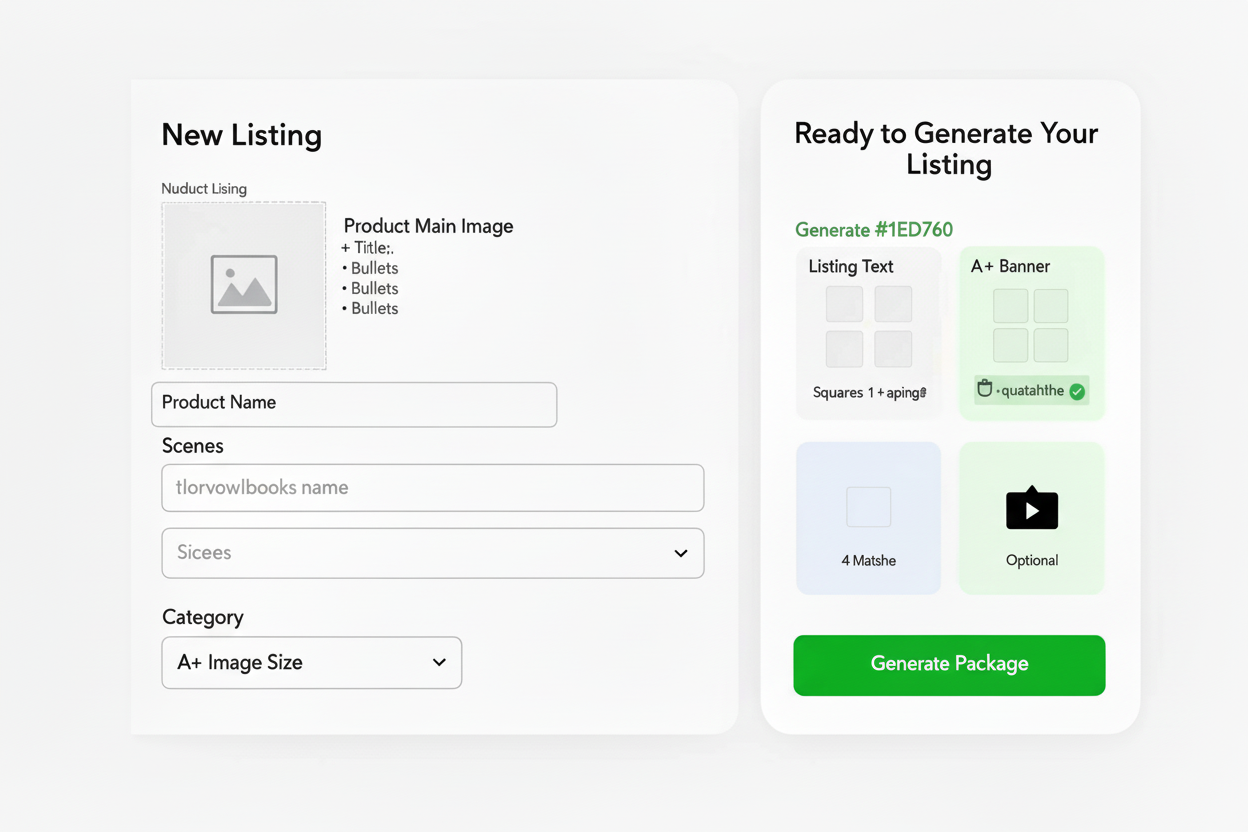This screenshot has width=1248, height=832.
Task: Click the image placeholder icon in Product Main Image
Action: tap(243, 284)
